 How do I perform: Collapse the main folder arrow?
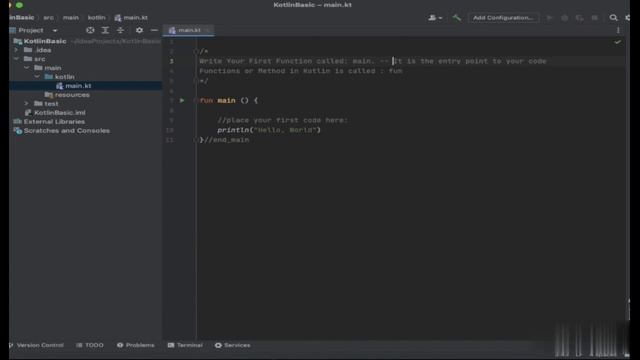click(27, 68)
